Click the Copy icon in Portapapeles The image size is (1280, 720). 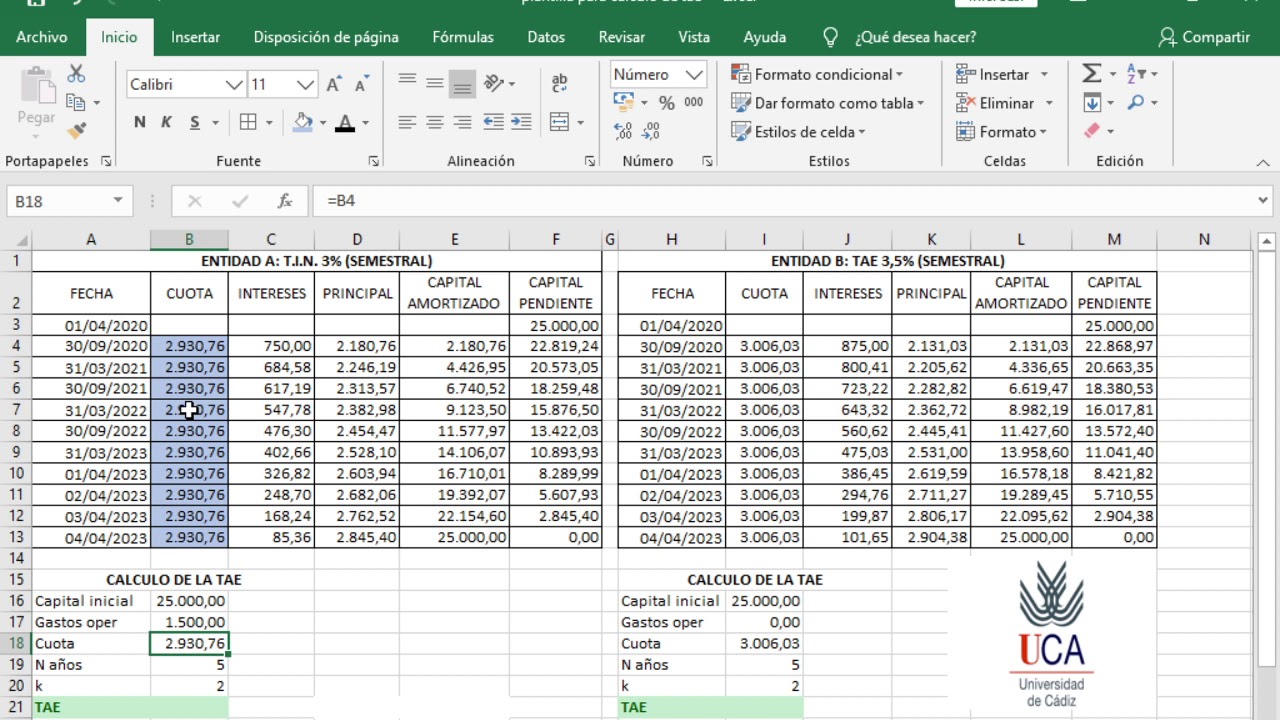[76, 102]
